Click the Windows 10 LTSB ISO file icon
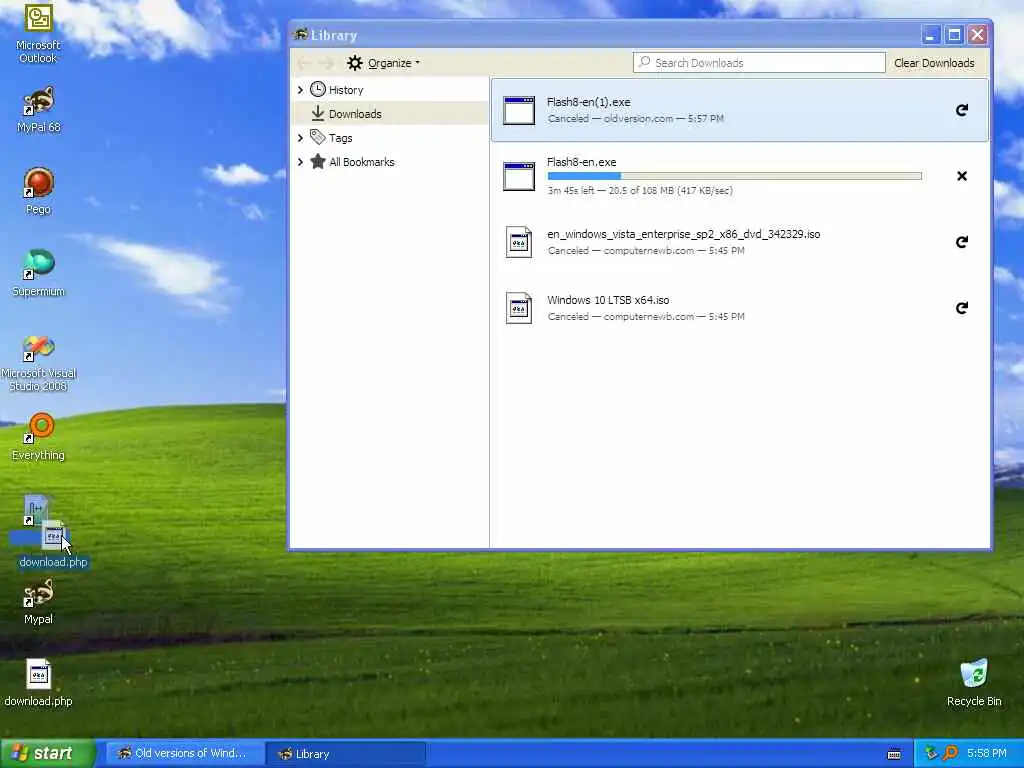Image resolution: width=1024 pixels, height=768 pixels. [x=519, y=308]
